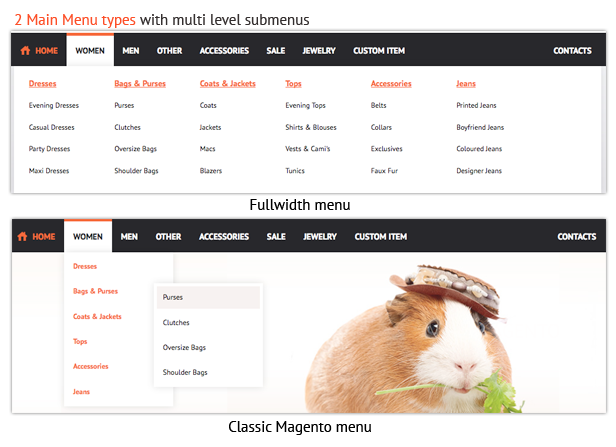The height and width of the screenshot is (447, 616).
Task: Open CUSTOM ITEM in Classic Magento menu bar
Action: (381, 236)
